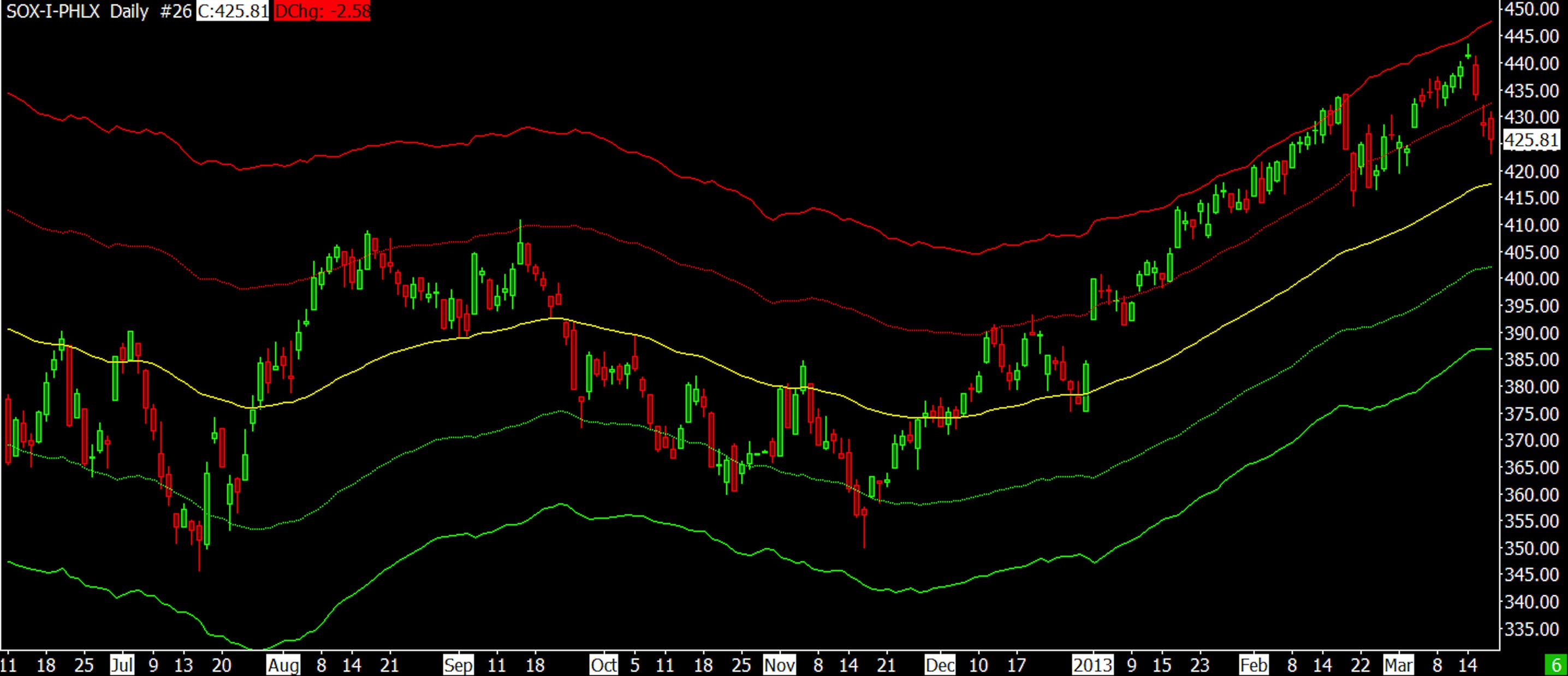Click the 425.81 current price marker
The width and height of the screenshot is (1568, 676).
(x=1530, y=140)
